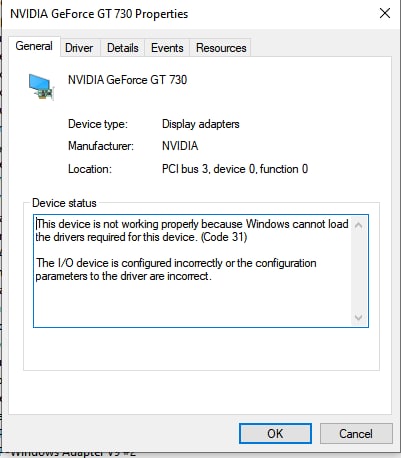Open the Details tab
This screenshot has width=401, height=458.
[x=123, y=48]
